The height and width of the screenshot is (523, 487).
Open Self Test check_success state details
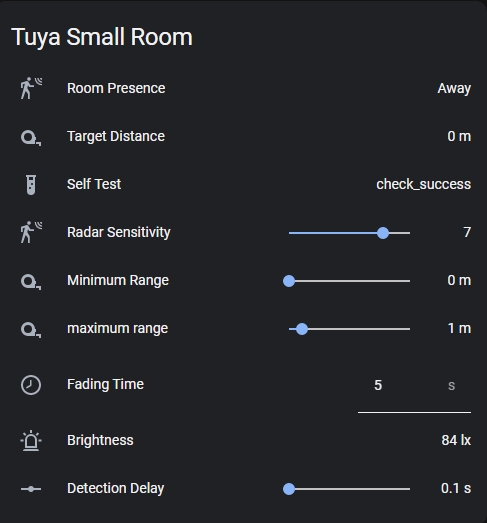pyautogui.click(x=424, y=184)
